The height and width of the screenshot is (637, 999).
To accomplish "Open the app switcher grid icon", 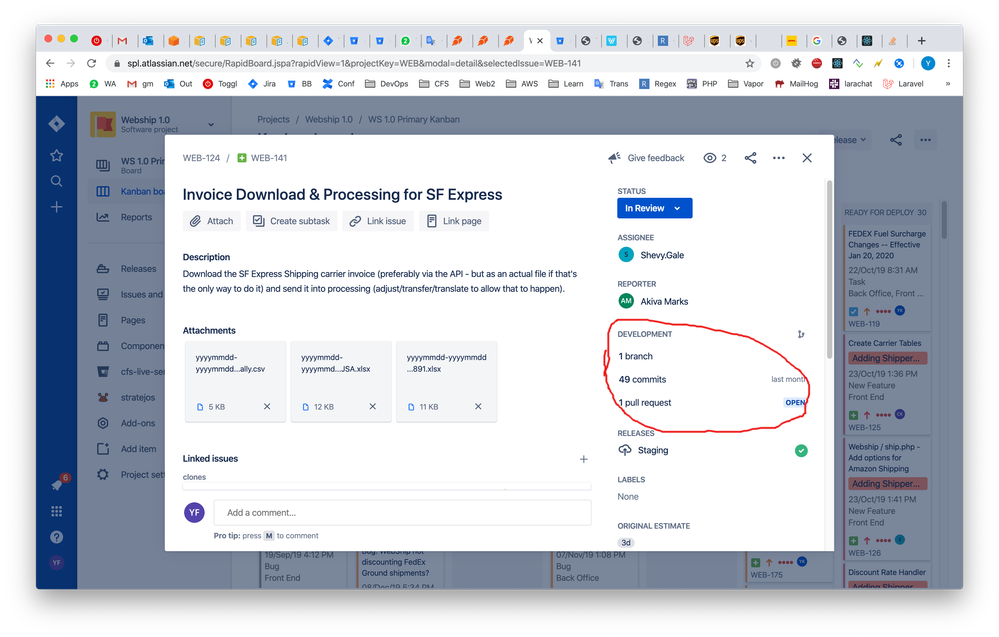I will point(57,512).
